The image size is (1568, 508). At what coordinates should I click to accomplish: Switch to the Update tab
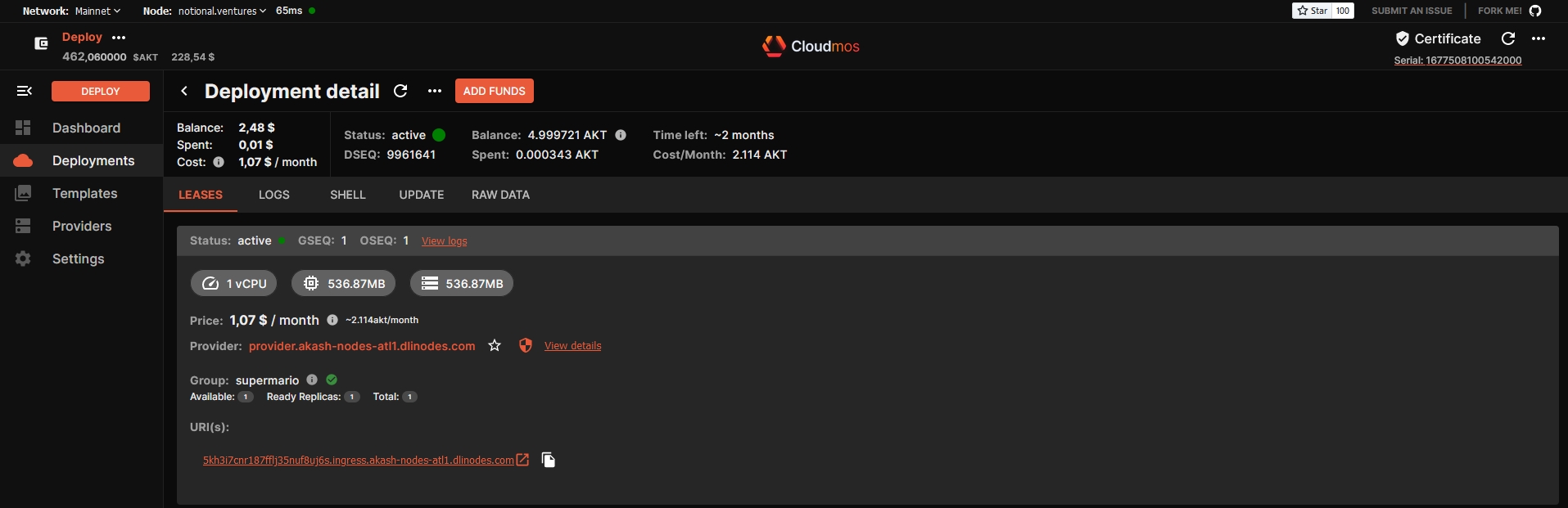pos(422,195)
